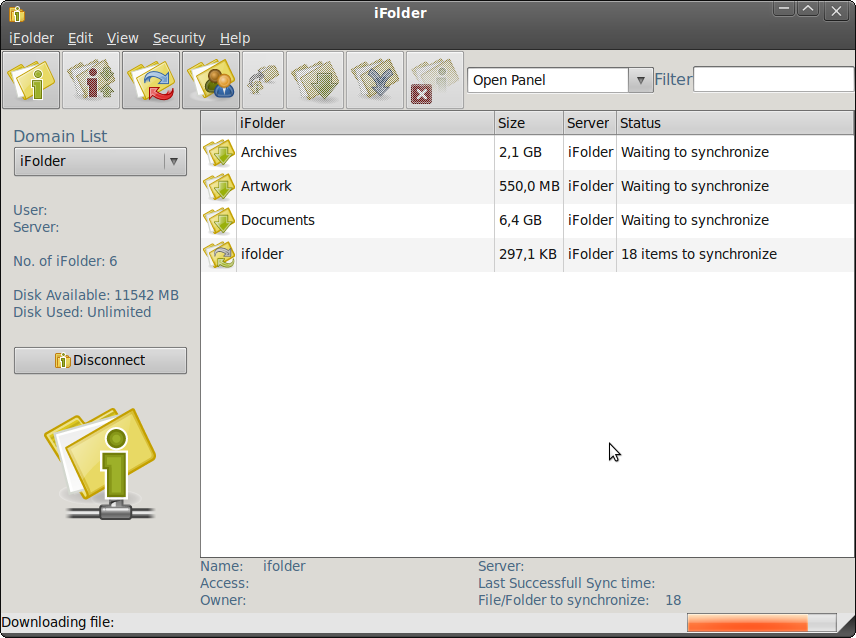
Task: Open the iFolder menu
Action: coord(32,38)
